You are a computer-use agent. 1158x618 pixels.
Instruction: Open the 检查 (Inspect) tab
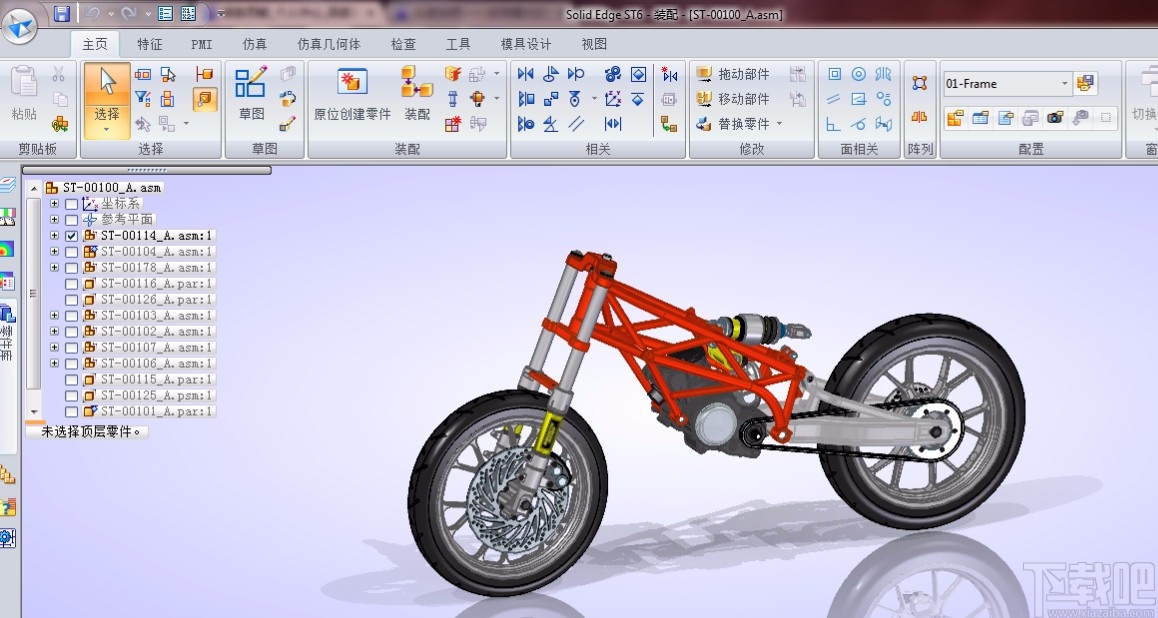coord(403,44)
